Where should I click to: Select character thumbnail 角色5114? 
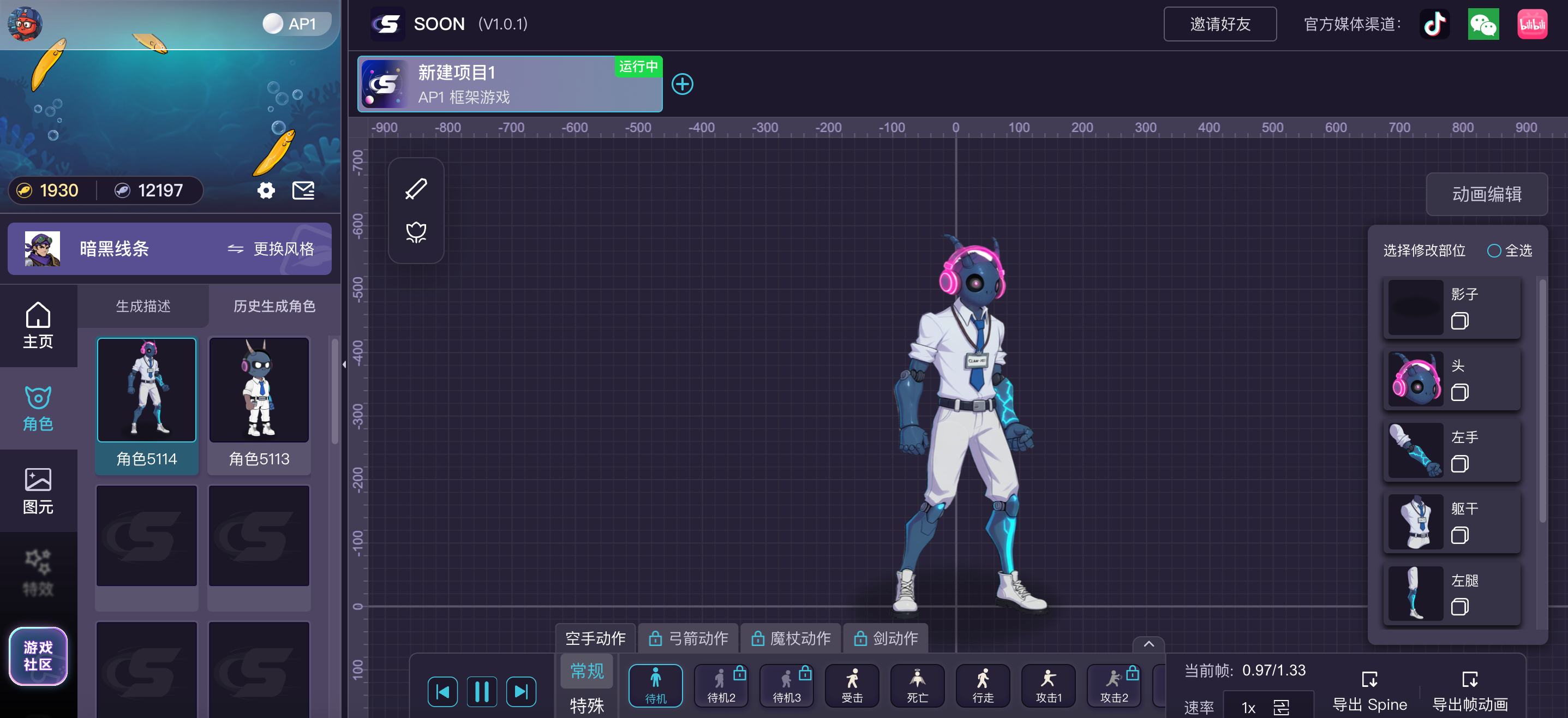pos(147,390)
